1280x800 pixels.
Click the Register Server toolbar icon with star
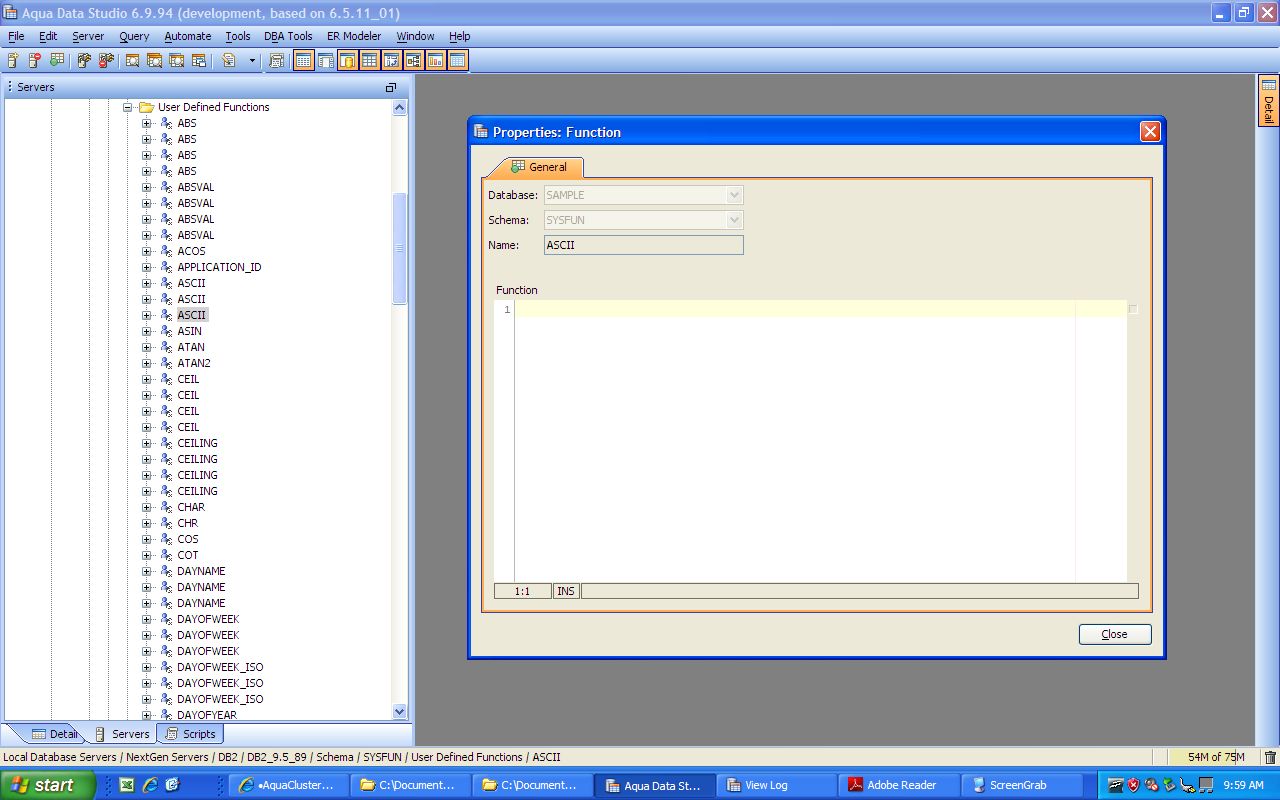tap(13, 61)
